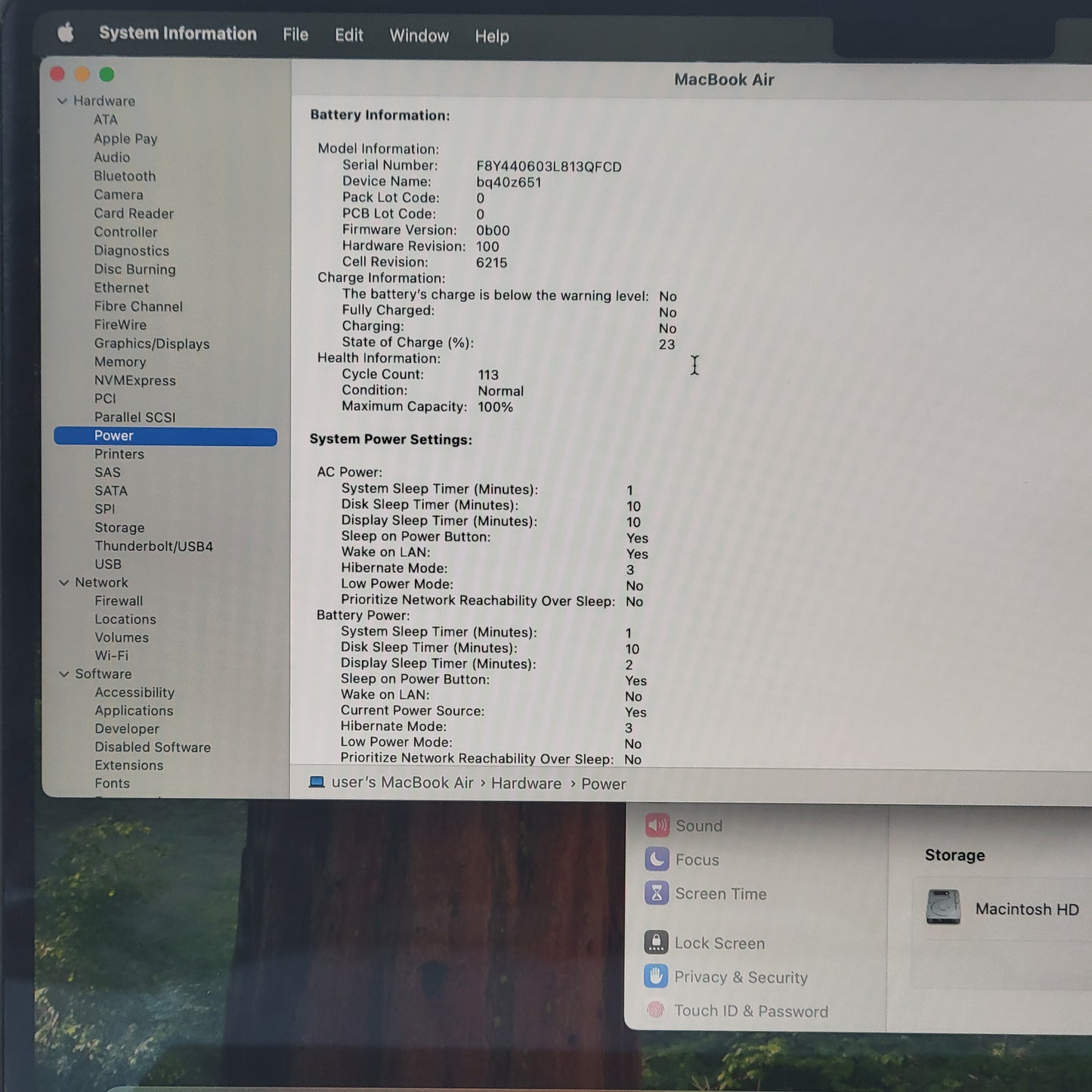The width and height of the screenshot is (1092, 1092).
Task: Select Wi-Fi under Network
Action: coord(112,655)
